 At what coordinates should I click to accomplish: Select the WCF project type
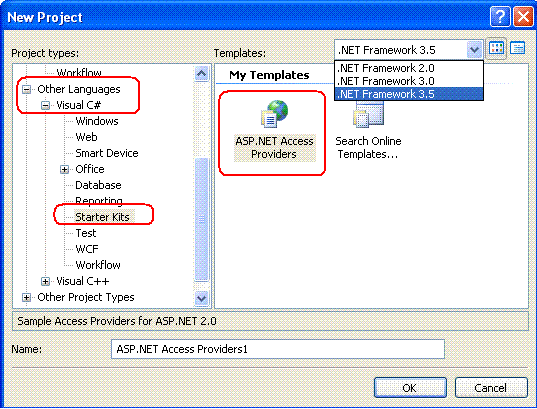click(x=87, y=249)
